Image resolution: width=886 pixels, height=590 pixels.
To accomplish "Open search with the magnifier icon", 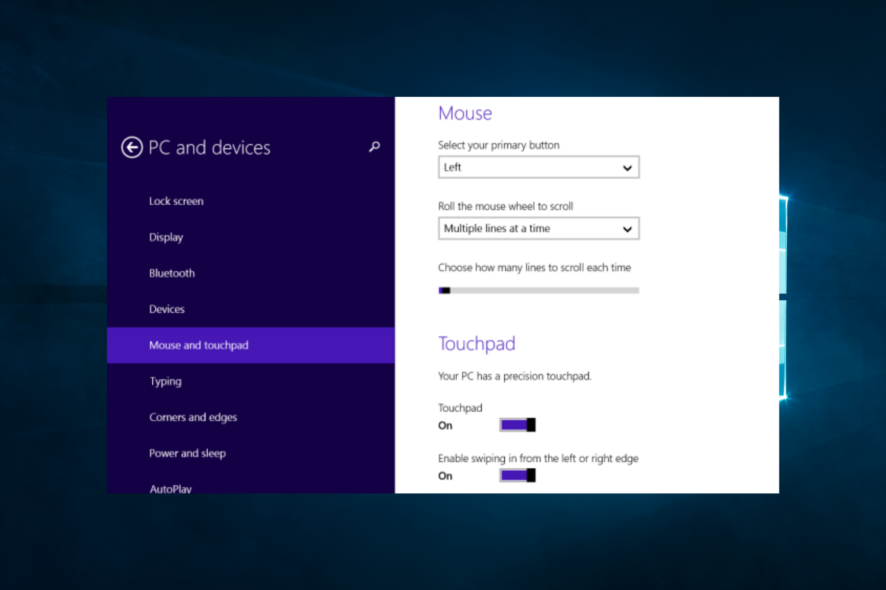I will [374, 147].
